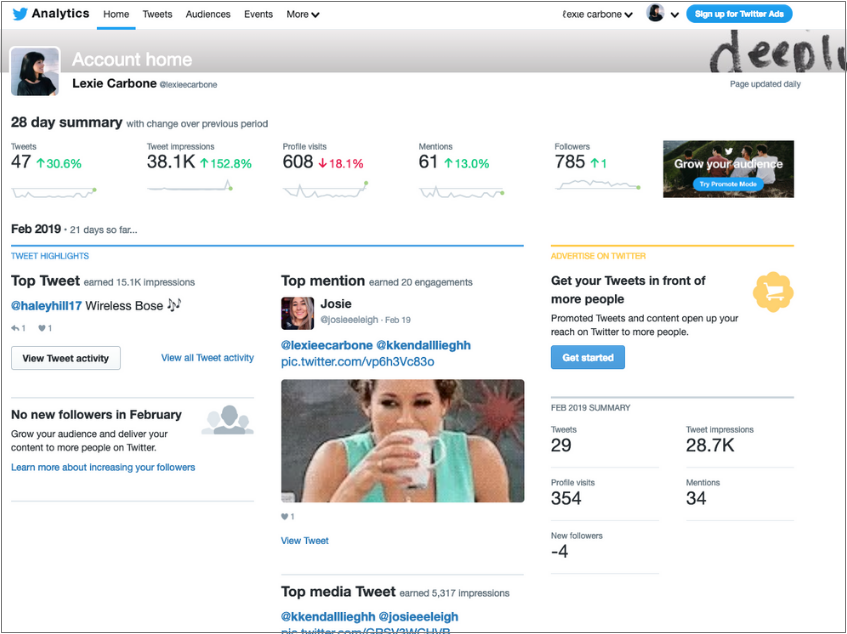Click the -4 New followers value
847x634 pixels.
[560, 551]
